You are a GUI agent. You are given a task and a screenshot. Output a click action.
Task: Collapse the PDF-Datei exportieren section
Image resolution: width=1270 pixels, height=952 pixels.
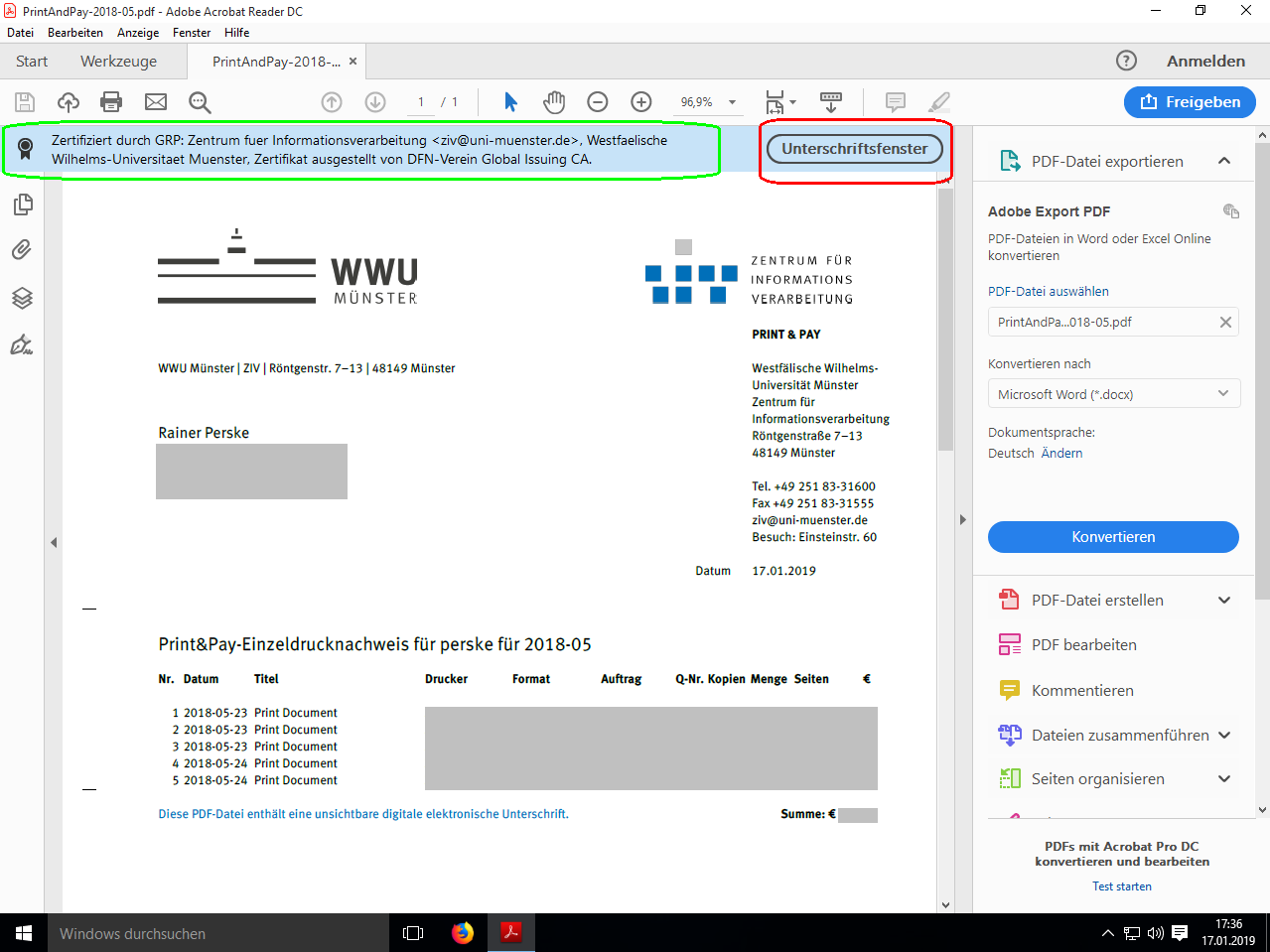(1224, 161)
